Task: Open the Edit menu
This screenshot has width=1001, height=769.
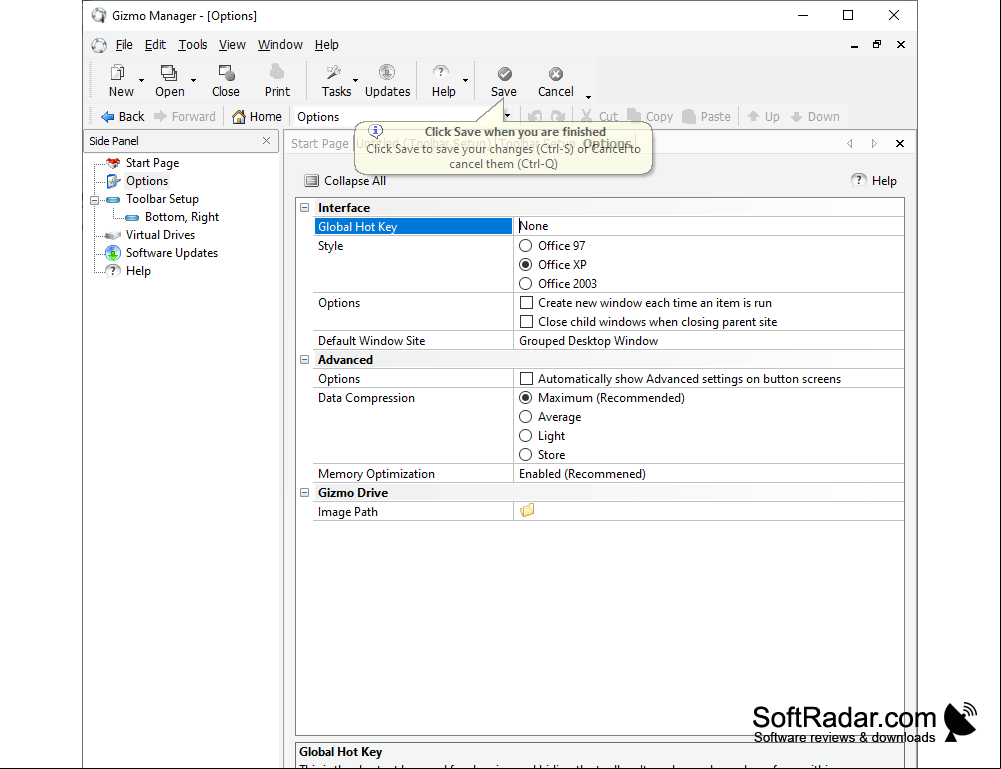Action: click(x=155, y=45)
